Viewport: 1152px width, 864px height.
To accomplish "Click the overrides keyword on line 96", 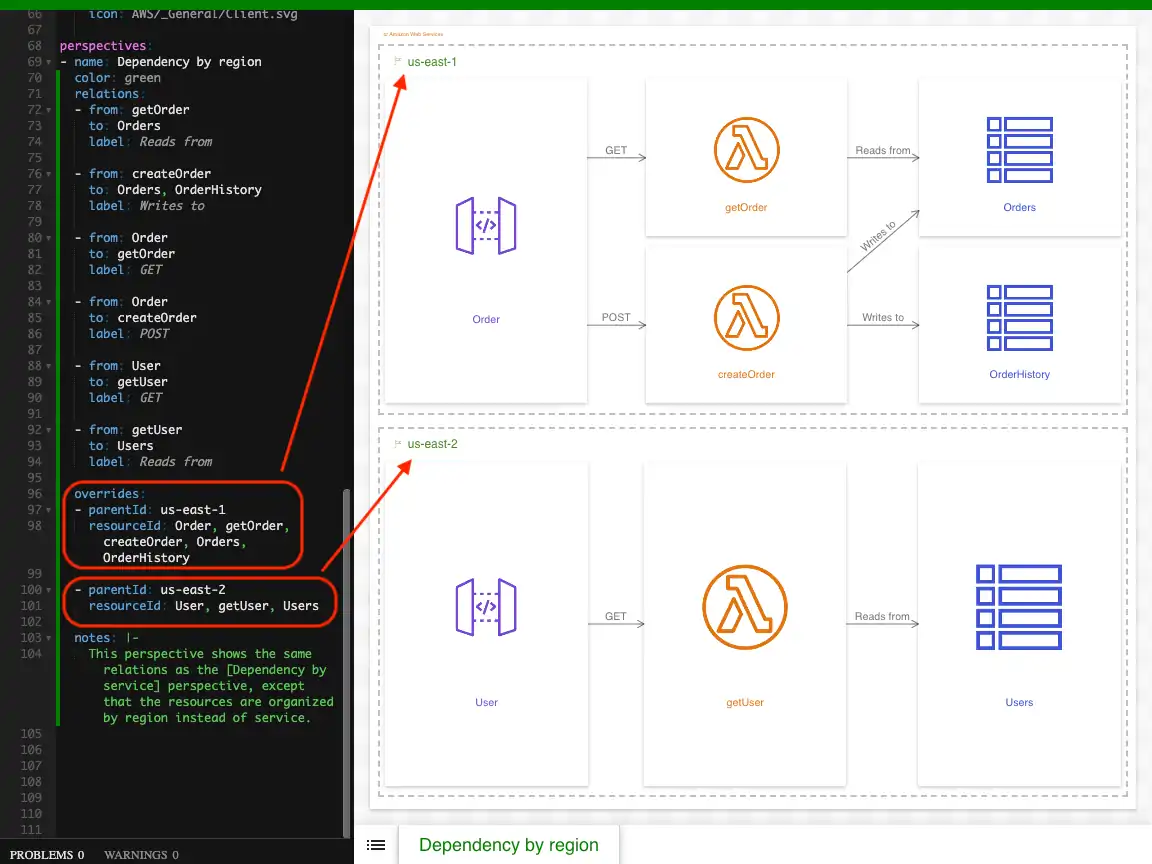I will point(107,494).
